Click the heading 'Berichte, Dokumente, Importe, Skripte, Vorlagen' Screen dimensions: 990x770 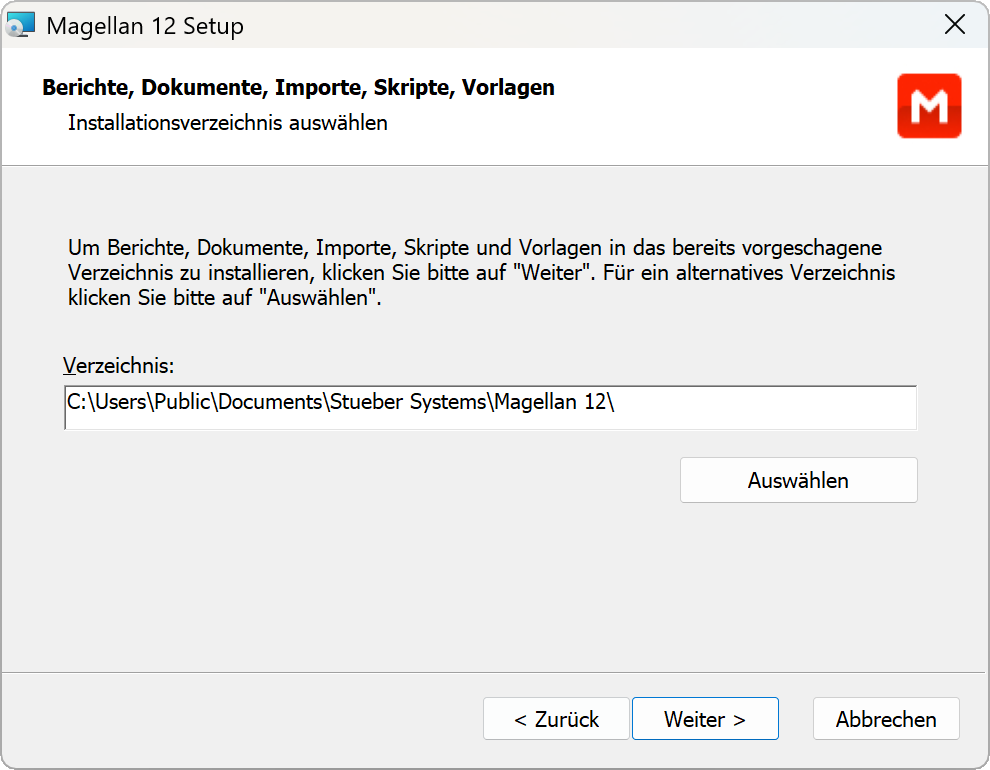pyautogui.click(x=298, y=87)
